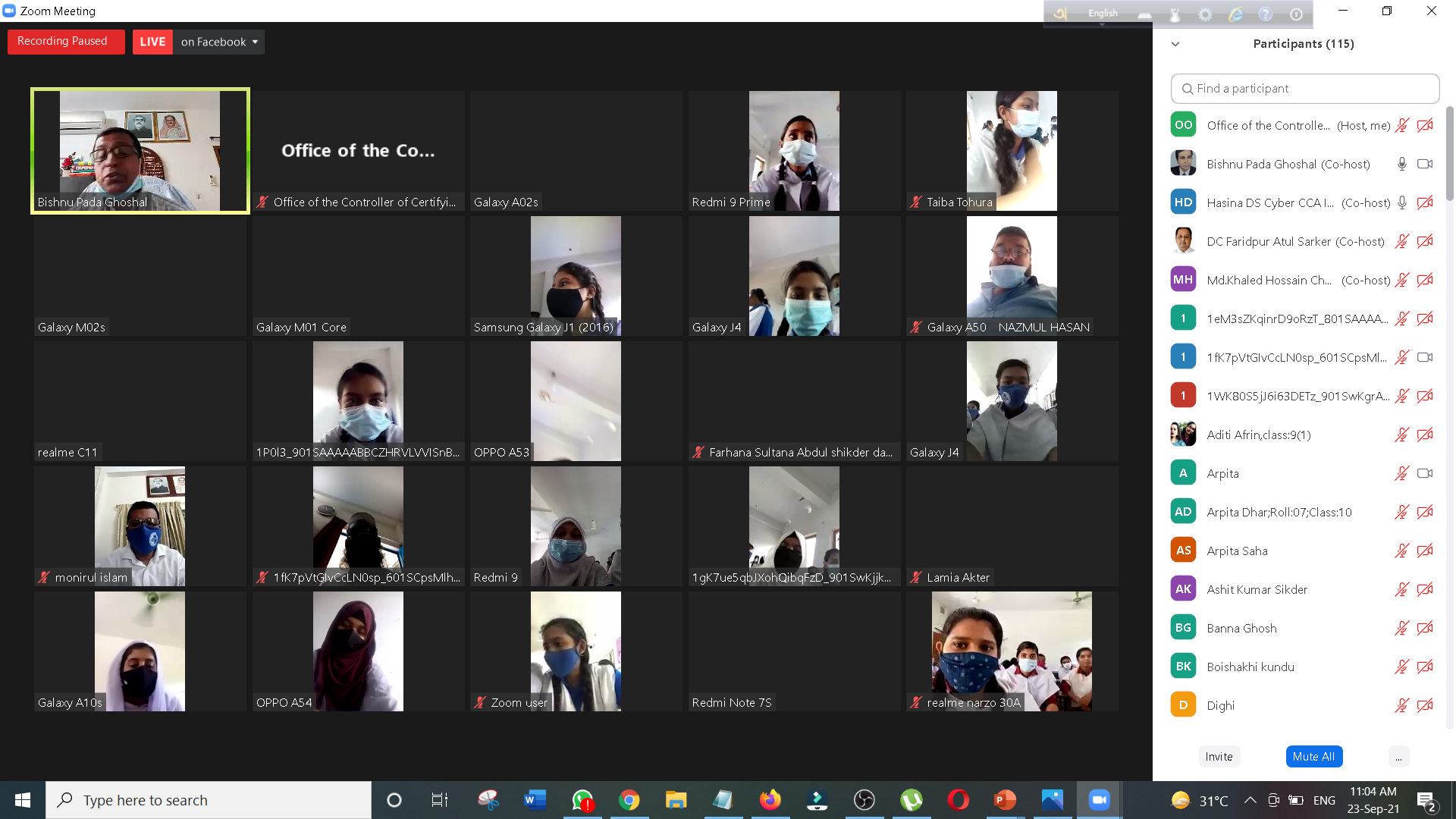This screenshot has width=1456, height=819.
Task: Select Bishnu Pada Ghoshal's video tile
Action: 140,151
